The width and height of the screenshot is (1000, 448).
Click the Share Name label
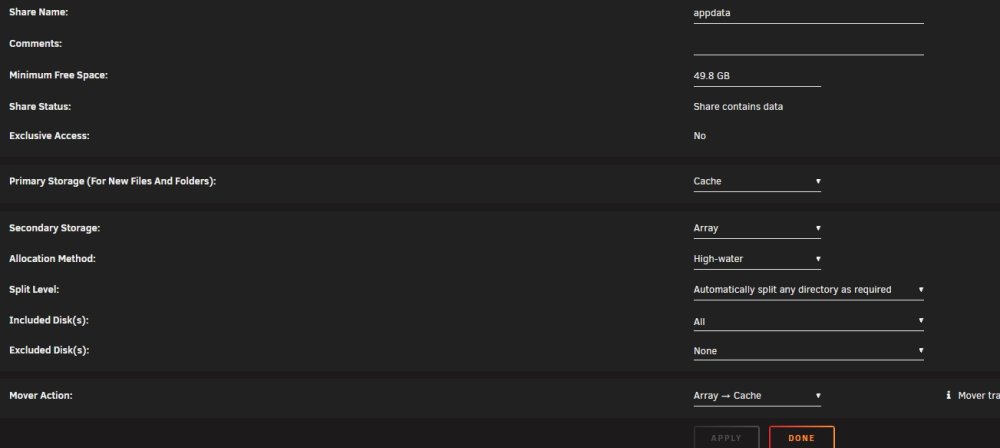pos(38,12)
